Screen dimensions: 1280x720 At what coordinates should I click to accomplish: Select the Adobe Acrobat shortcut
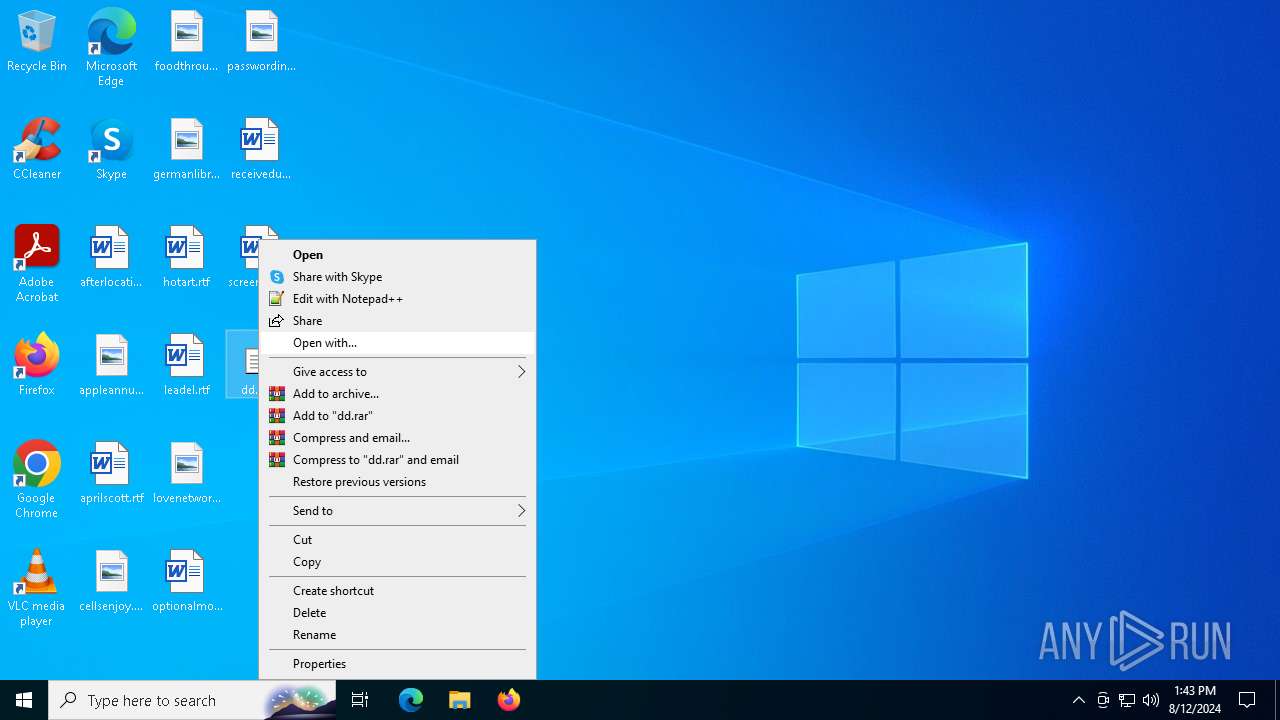tap(37, 264)
